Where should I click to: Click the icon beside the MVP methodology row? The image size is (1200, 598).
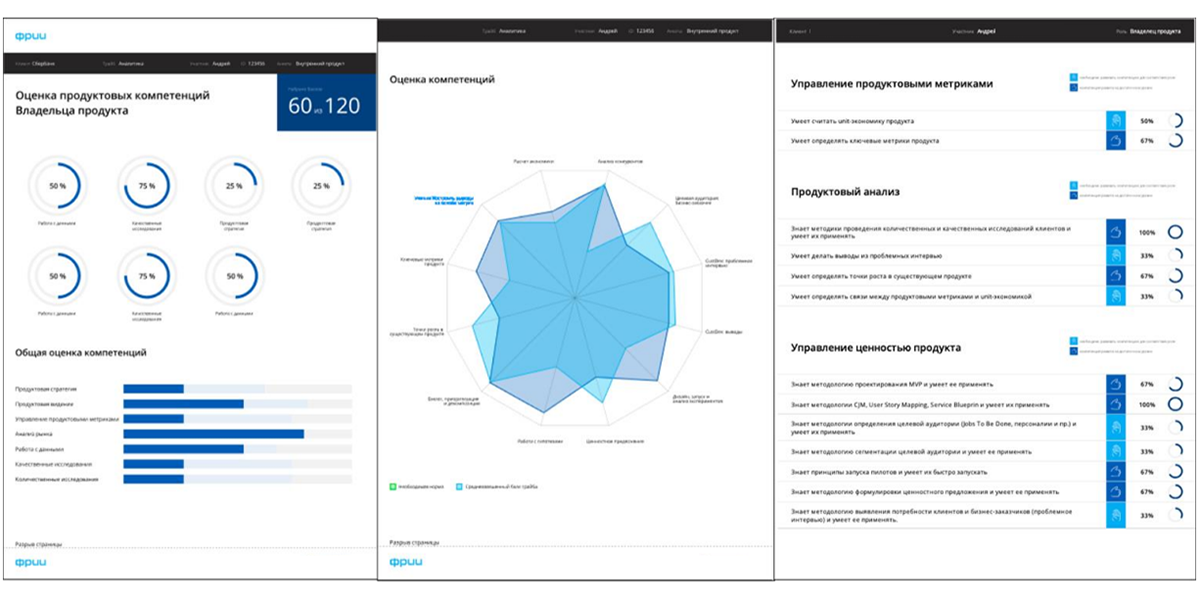point(1116,383)
